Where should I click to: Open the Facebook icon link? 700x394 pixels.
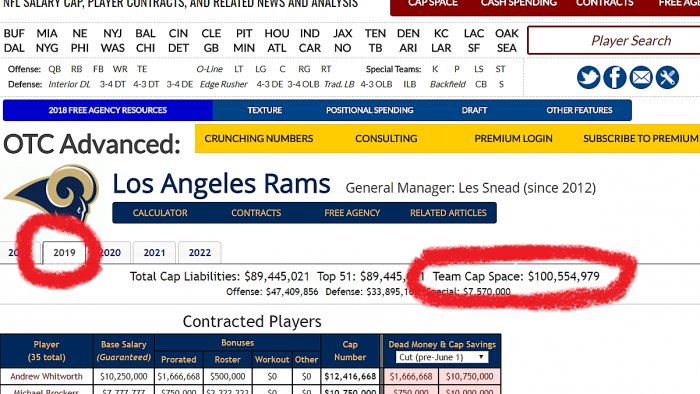615,77
